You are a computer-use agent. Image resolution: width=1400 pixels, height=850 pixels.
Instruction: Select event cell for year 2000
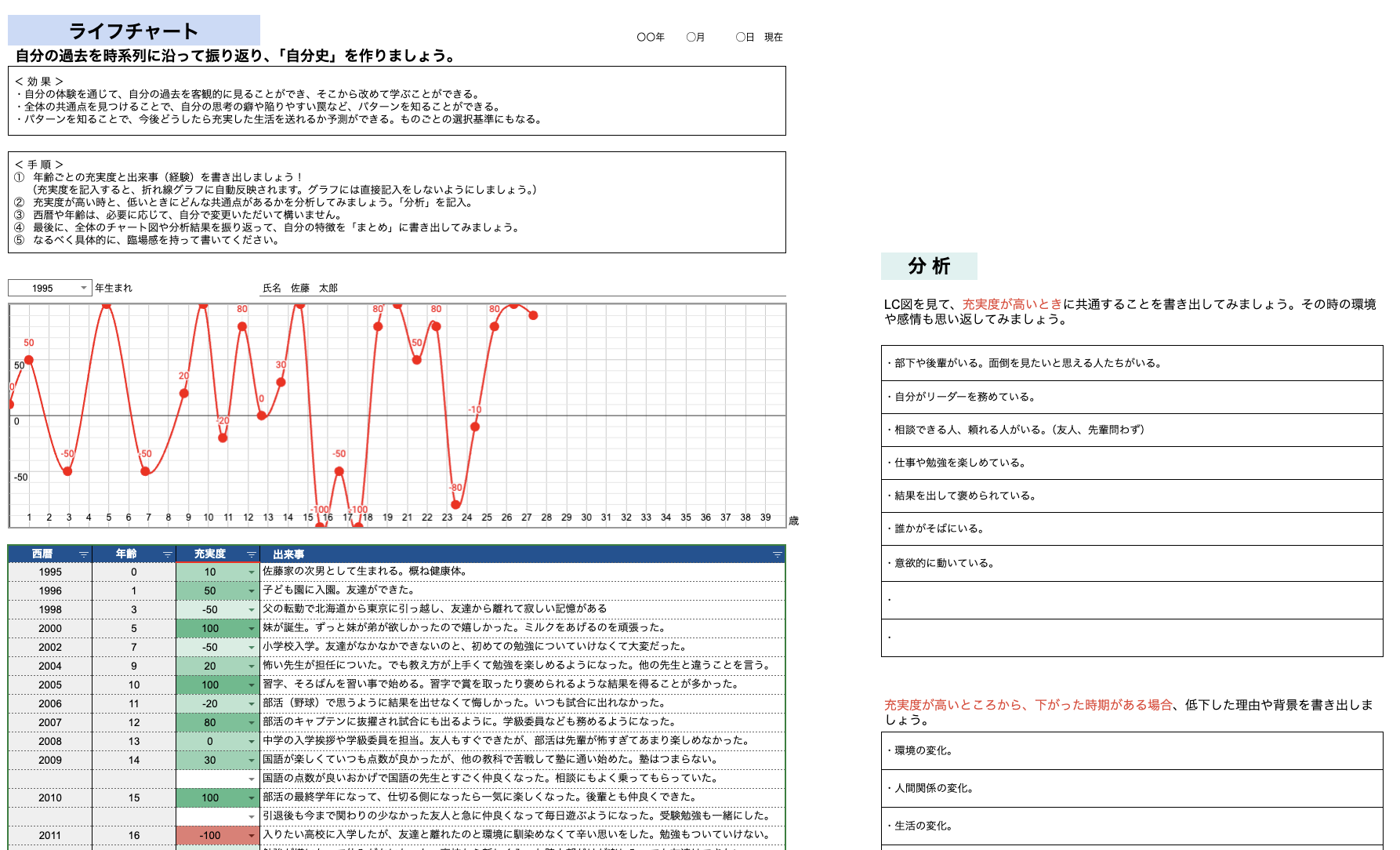coord(521,628)
